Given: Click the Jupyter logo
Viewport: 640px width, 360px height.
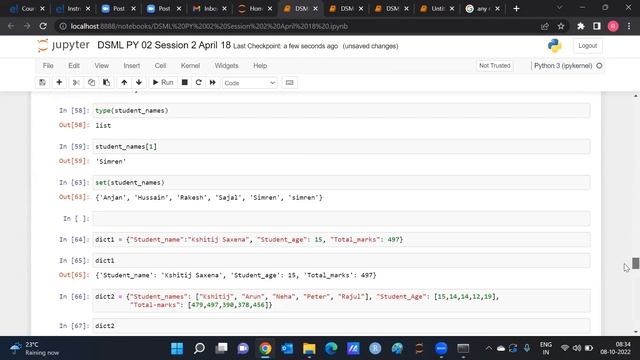Looking at the screenshot, I should click(x=63, y=45).
